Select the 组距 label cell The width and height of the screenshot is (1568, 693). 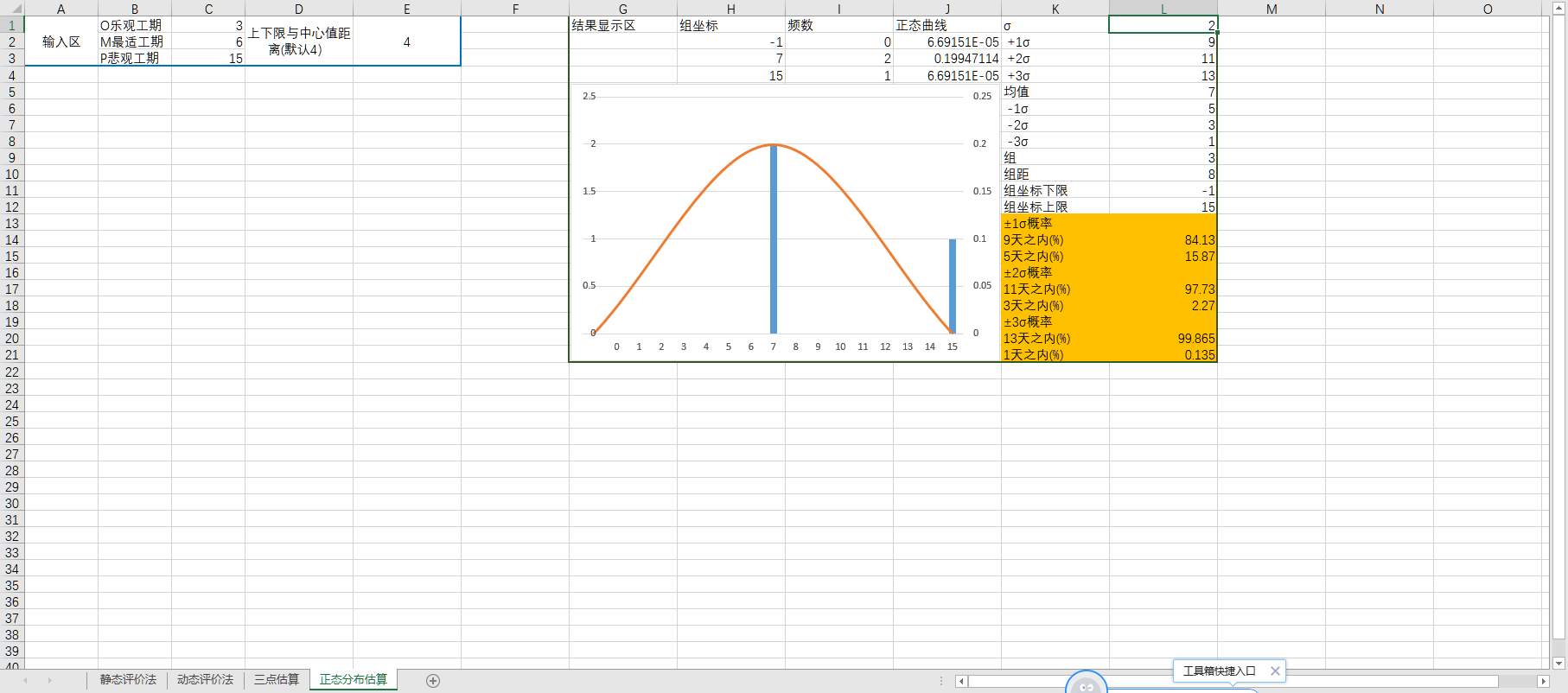1055,174
